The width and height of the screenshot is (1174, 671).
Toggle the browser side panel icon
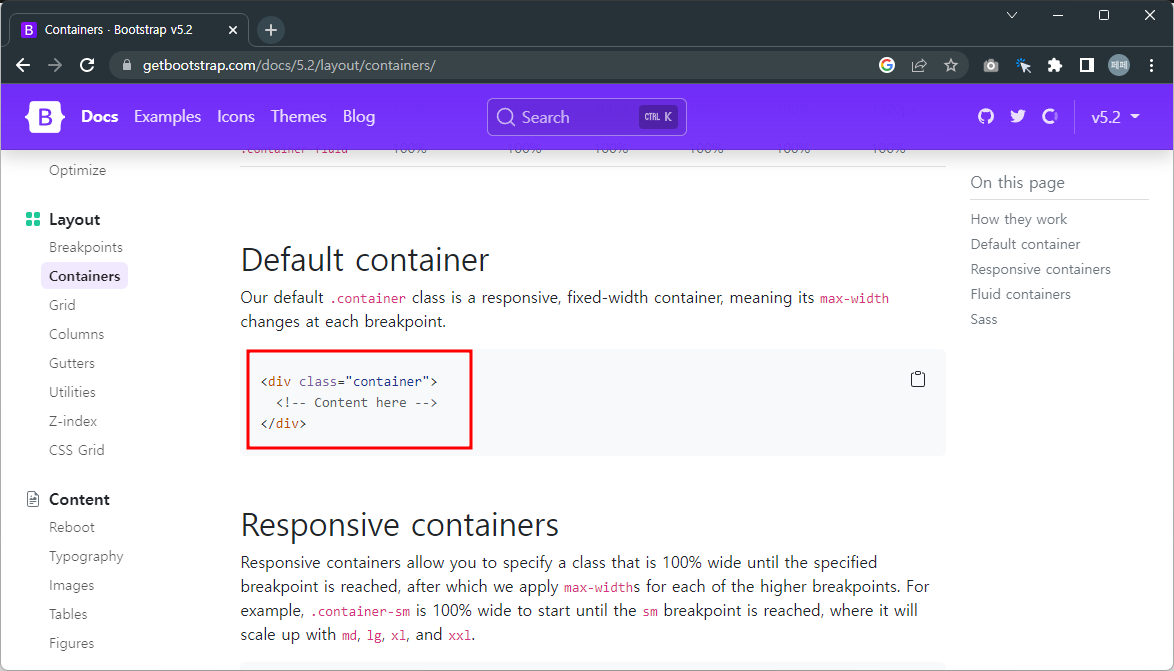point(1086,65)
